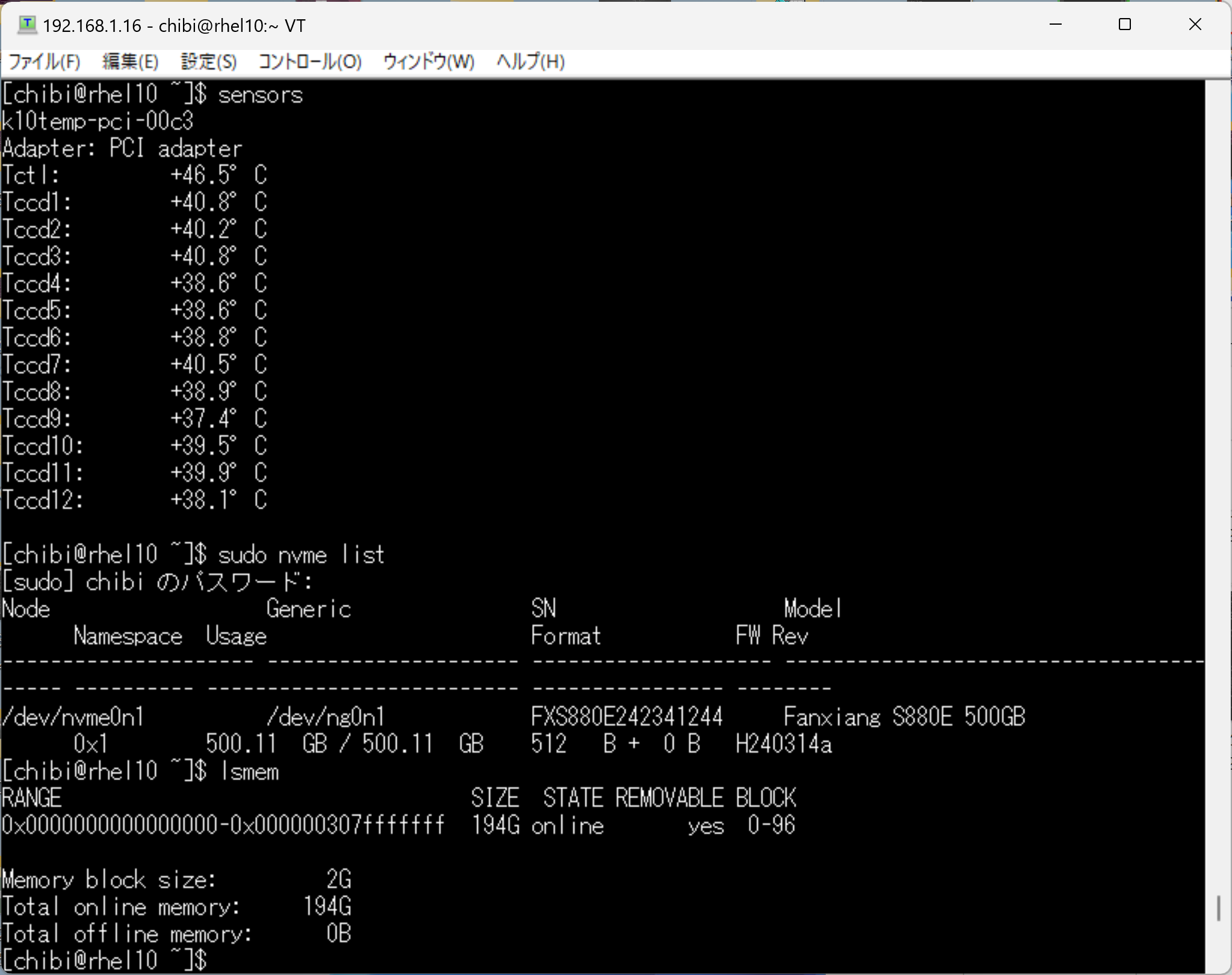Click the last empty shell prompt
This screenshot has height=975, width=1232.
(x=105, y=960)
